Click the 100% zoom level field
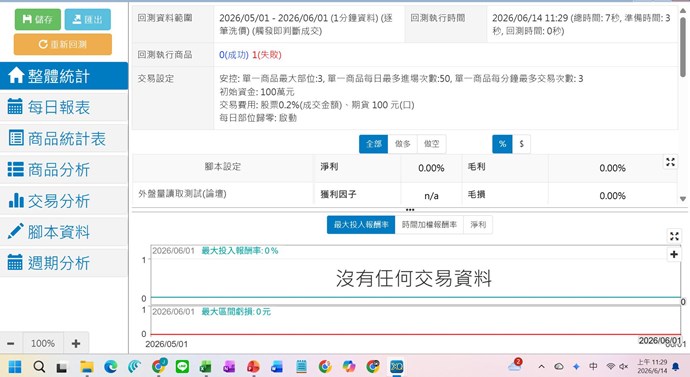 (x=43, y=344)
